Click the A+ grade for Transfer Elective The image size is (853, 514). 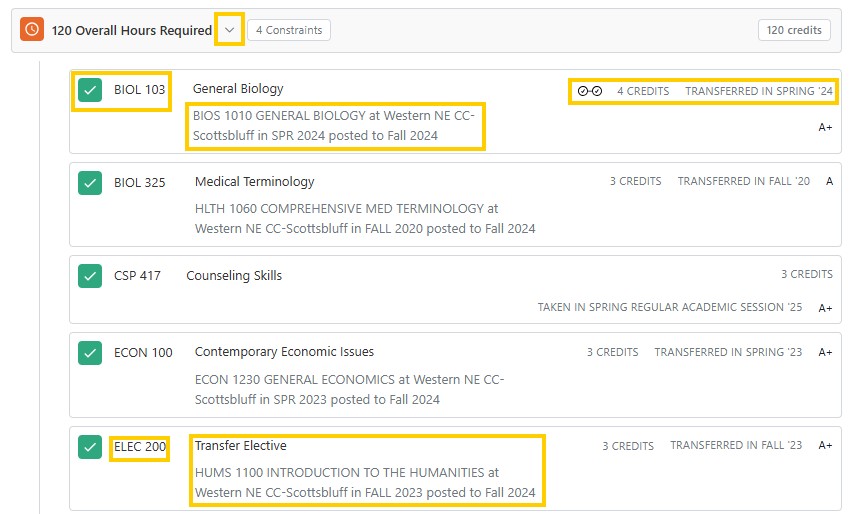[x=825, y=445]
